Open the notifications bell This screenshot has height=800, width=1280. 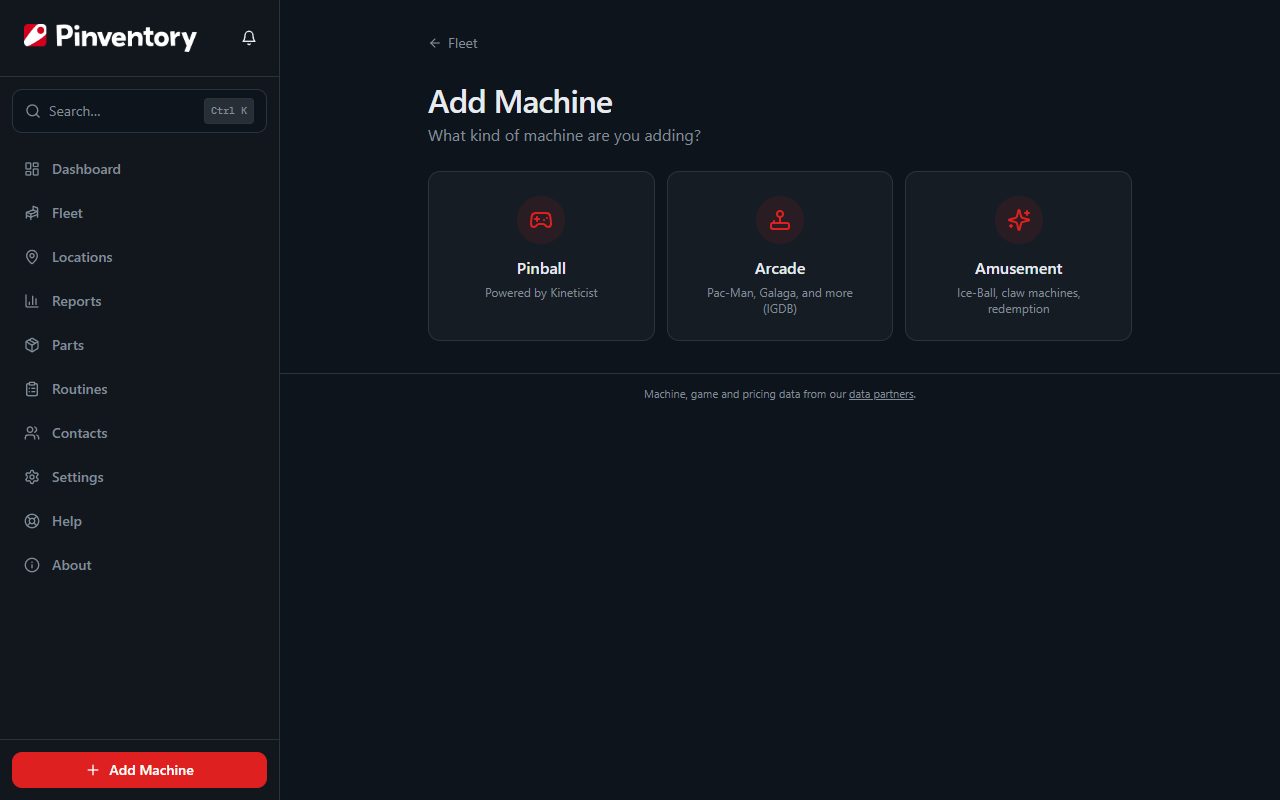coord(249,38)
